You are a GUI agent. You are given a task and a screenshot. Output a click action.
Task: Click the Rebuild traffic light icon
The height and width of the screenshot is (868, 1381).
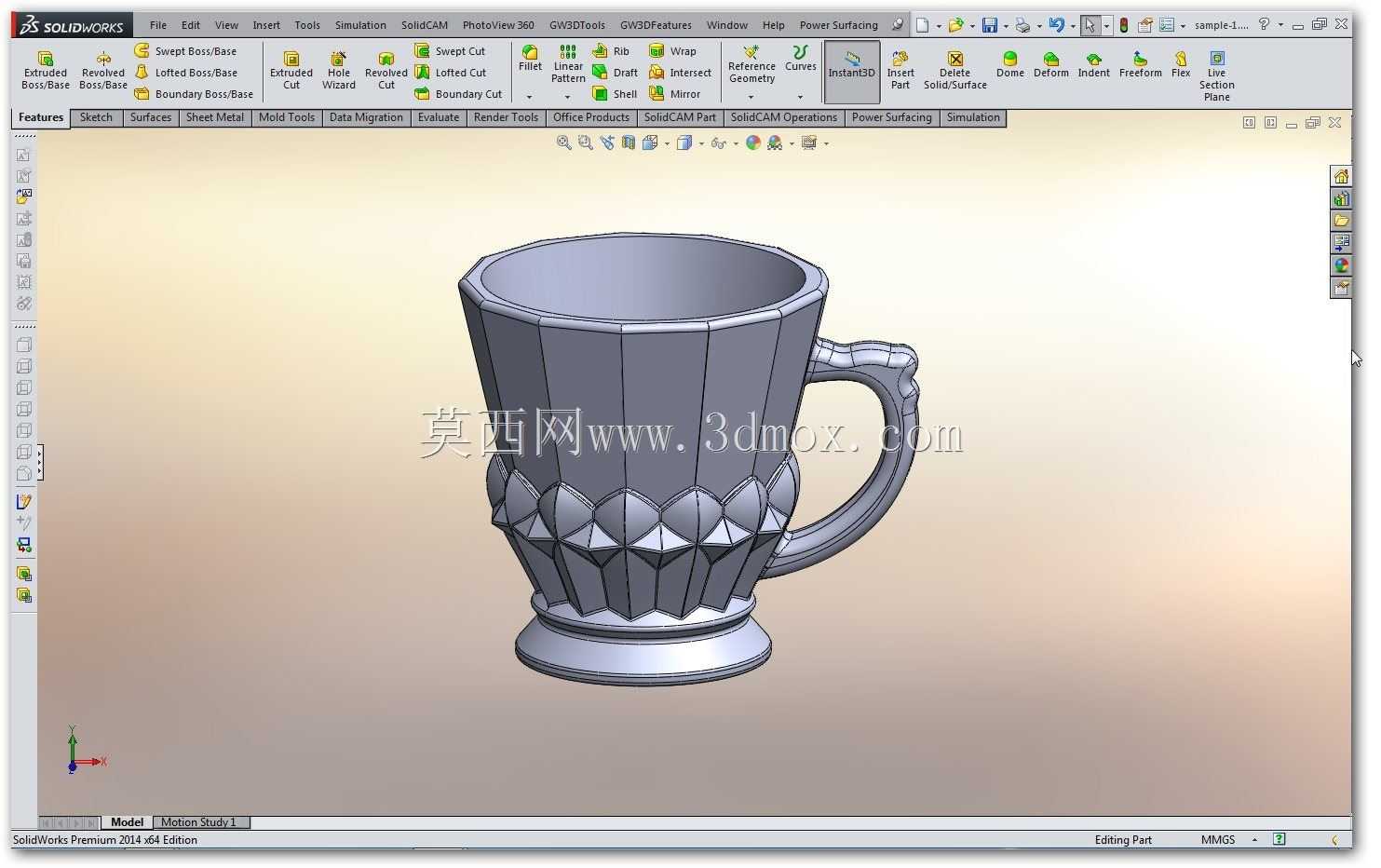coord(1124,25)
